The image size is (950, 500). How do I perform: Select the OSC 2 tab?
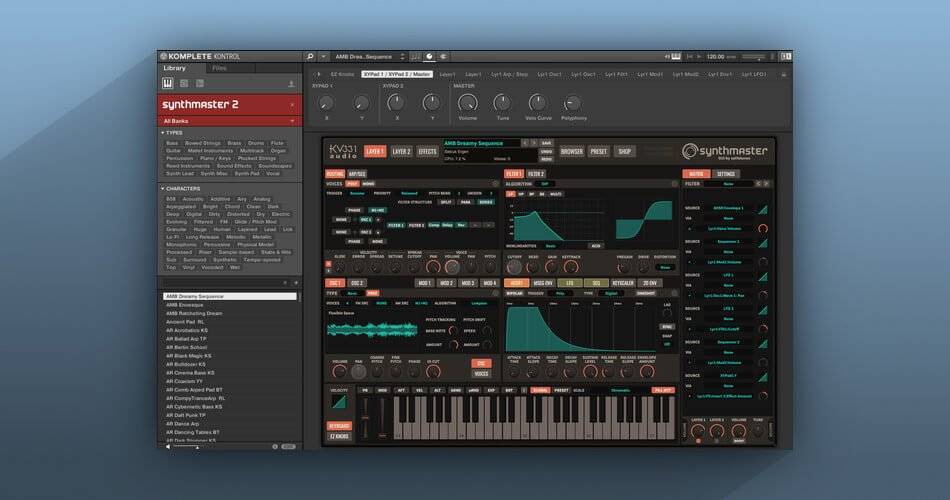pos(357,283)
